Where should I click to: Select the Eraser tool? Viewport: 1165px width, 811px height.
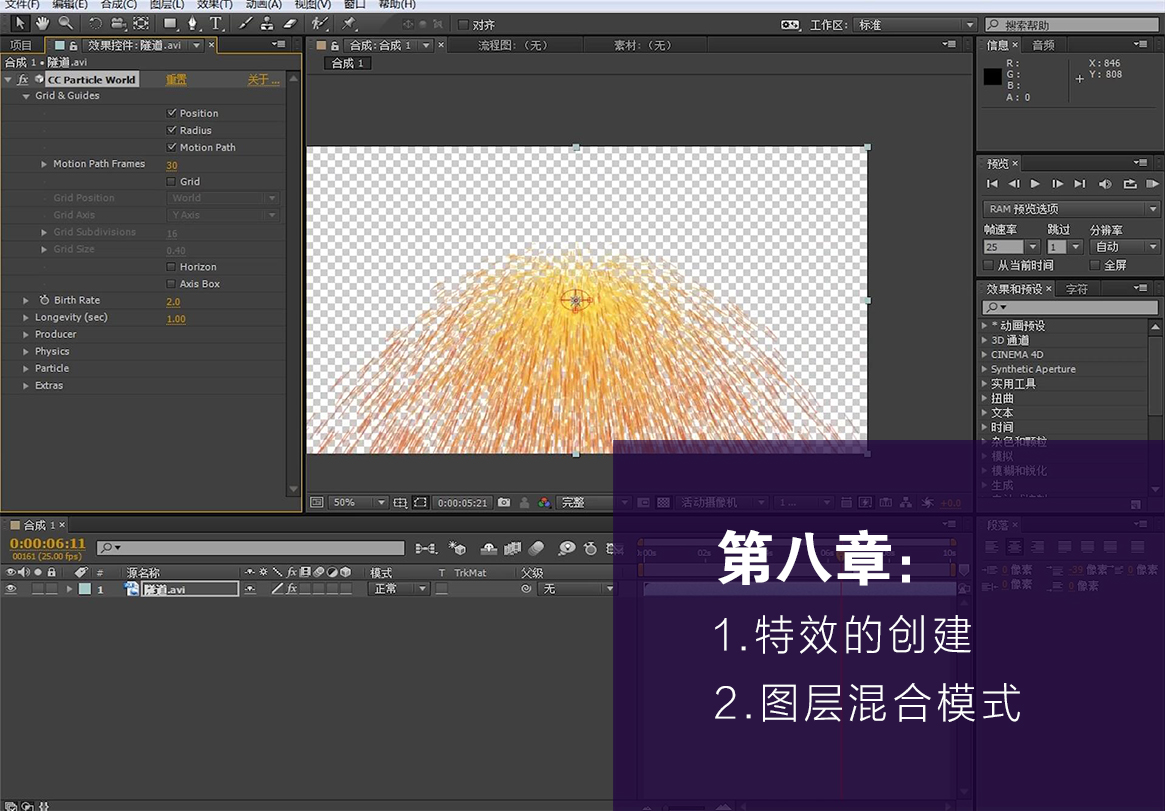pos(290,24)
